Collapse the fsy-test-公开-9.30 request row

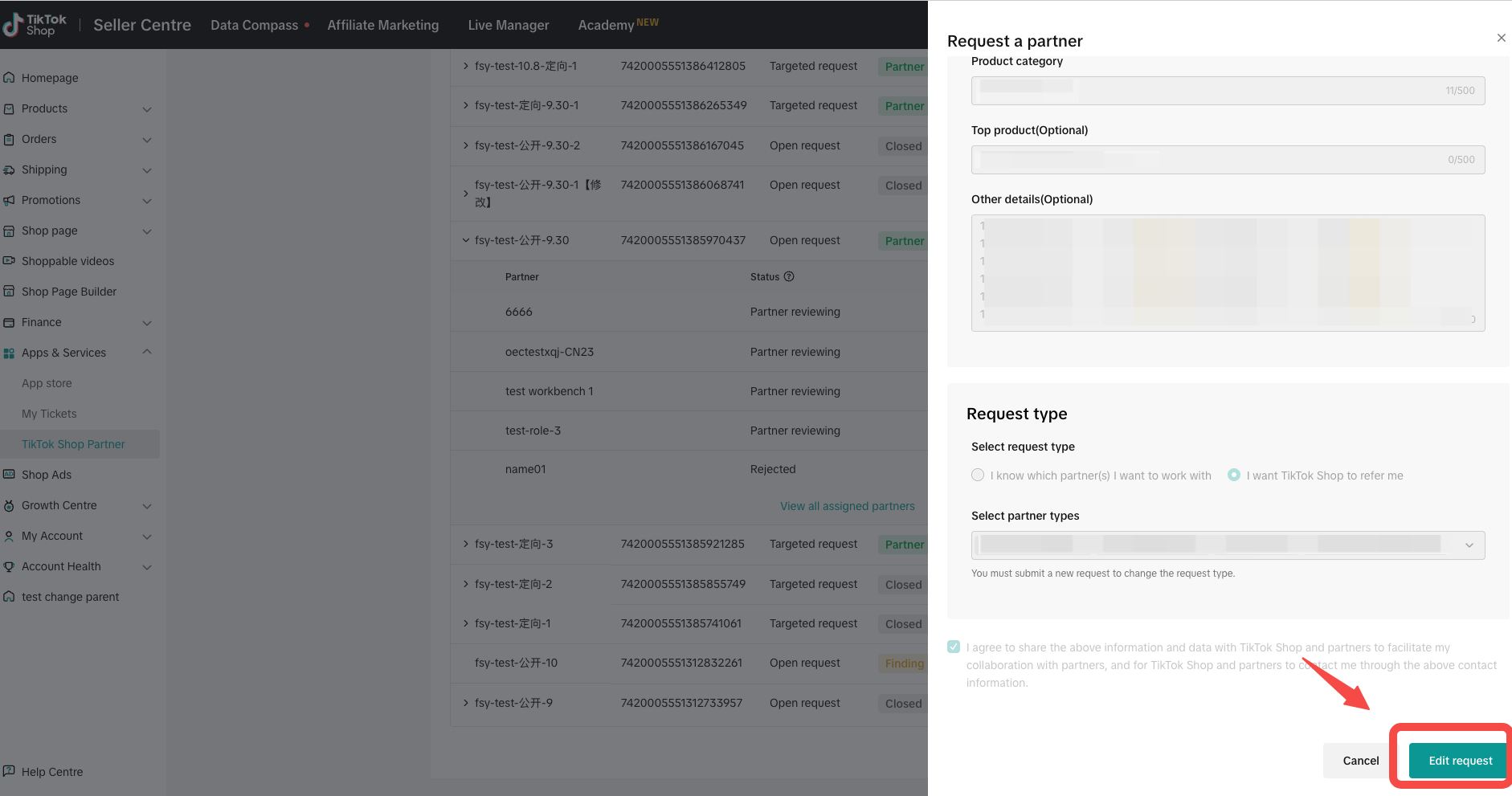[x=466, y=240]
